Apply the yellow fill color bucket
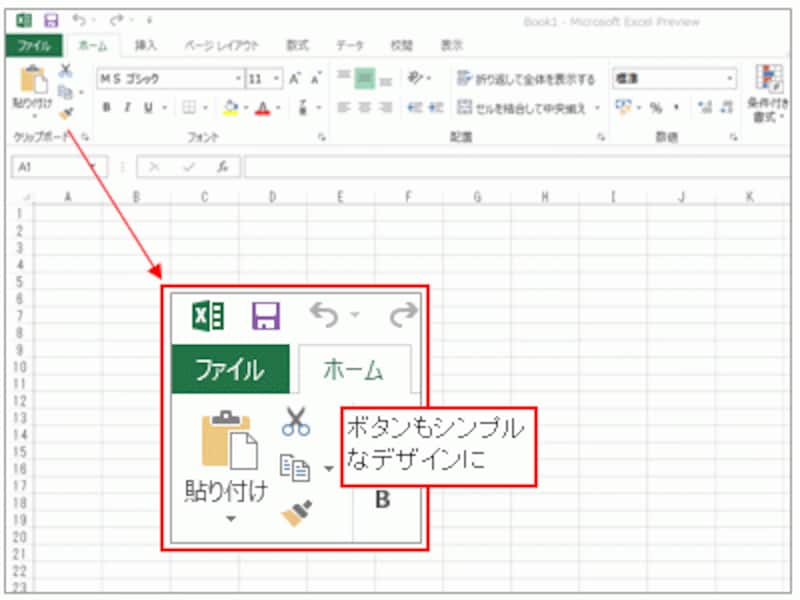Image resolution: width=800 pixels, height=600 pixels. point(231,108)
